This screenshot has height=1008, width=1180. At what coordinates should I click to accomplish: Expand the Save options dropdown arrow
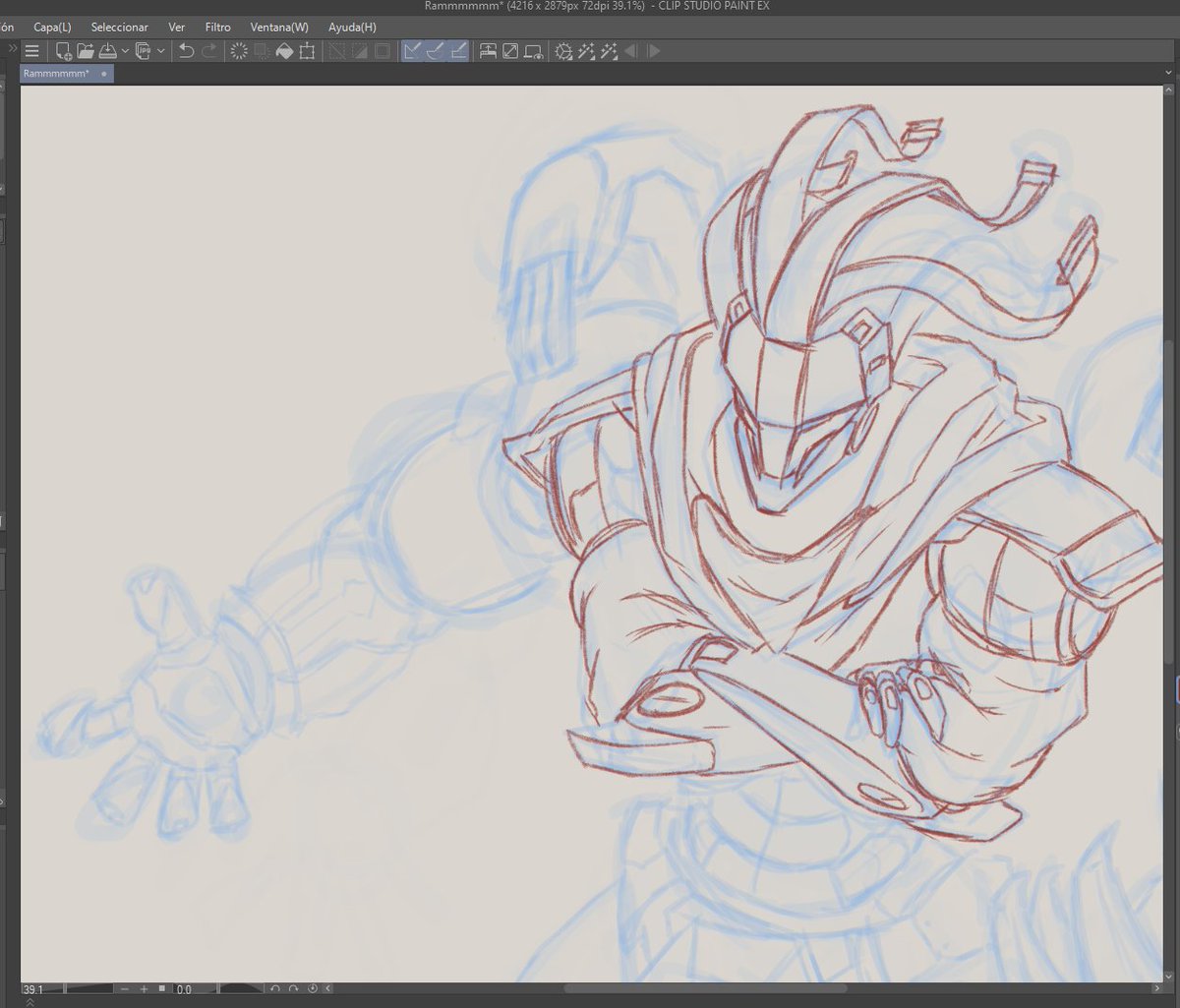pyautogui.click(x=125, y=52)
